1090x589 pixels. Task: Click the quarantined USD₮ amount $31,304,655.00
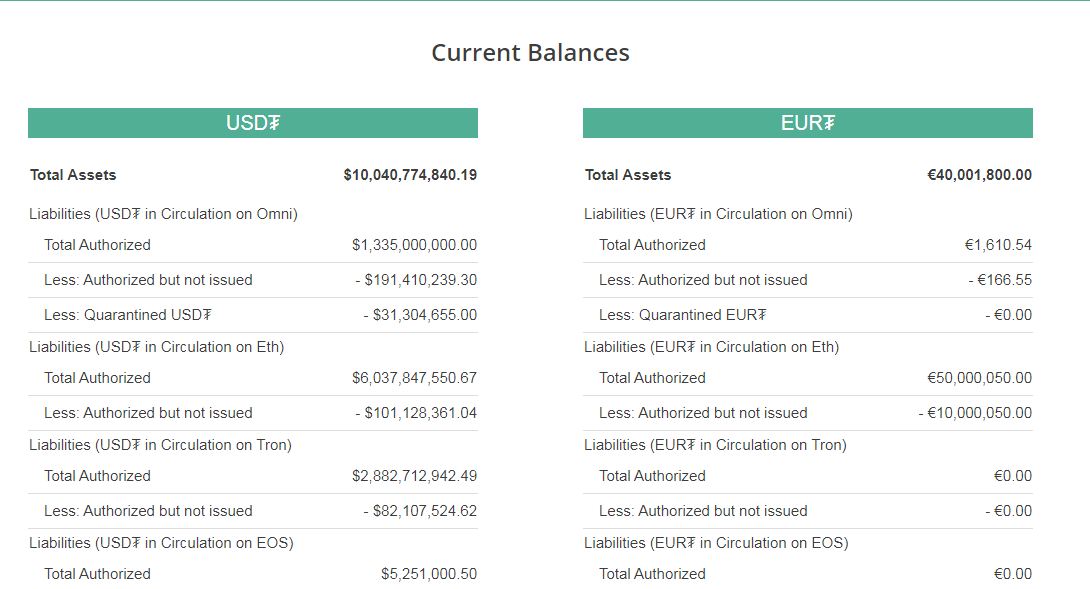[420, 315]
